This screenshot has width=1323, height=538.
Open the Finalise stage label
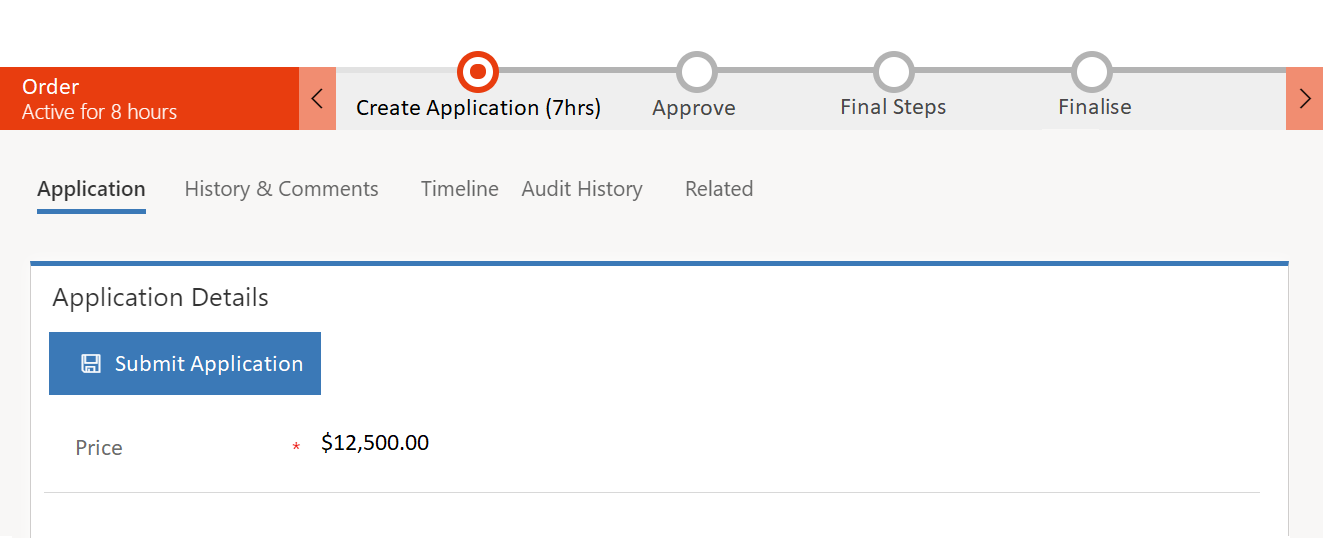coord(1095,107)
